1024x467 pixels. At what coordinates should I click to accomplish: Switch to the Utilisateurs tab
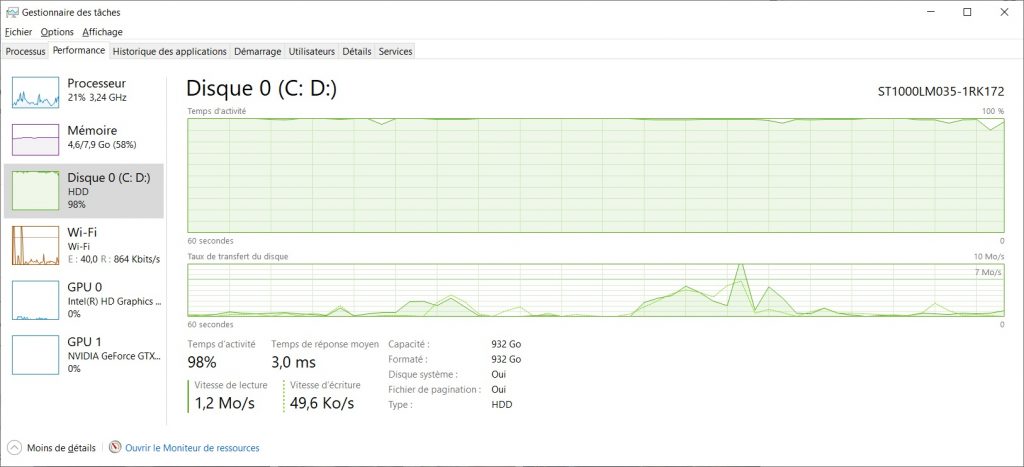coord(312,51)
